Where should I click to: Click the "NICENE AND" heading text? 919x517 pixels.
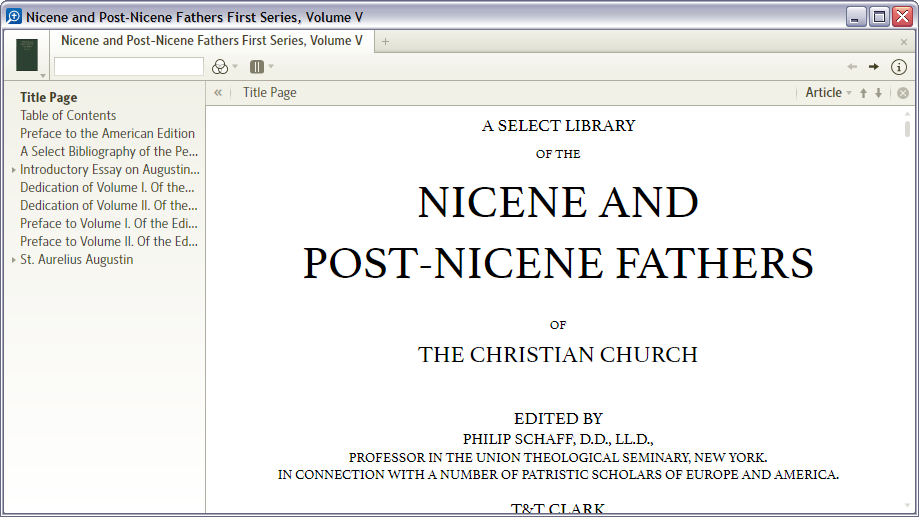(558, 203)
